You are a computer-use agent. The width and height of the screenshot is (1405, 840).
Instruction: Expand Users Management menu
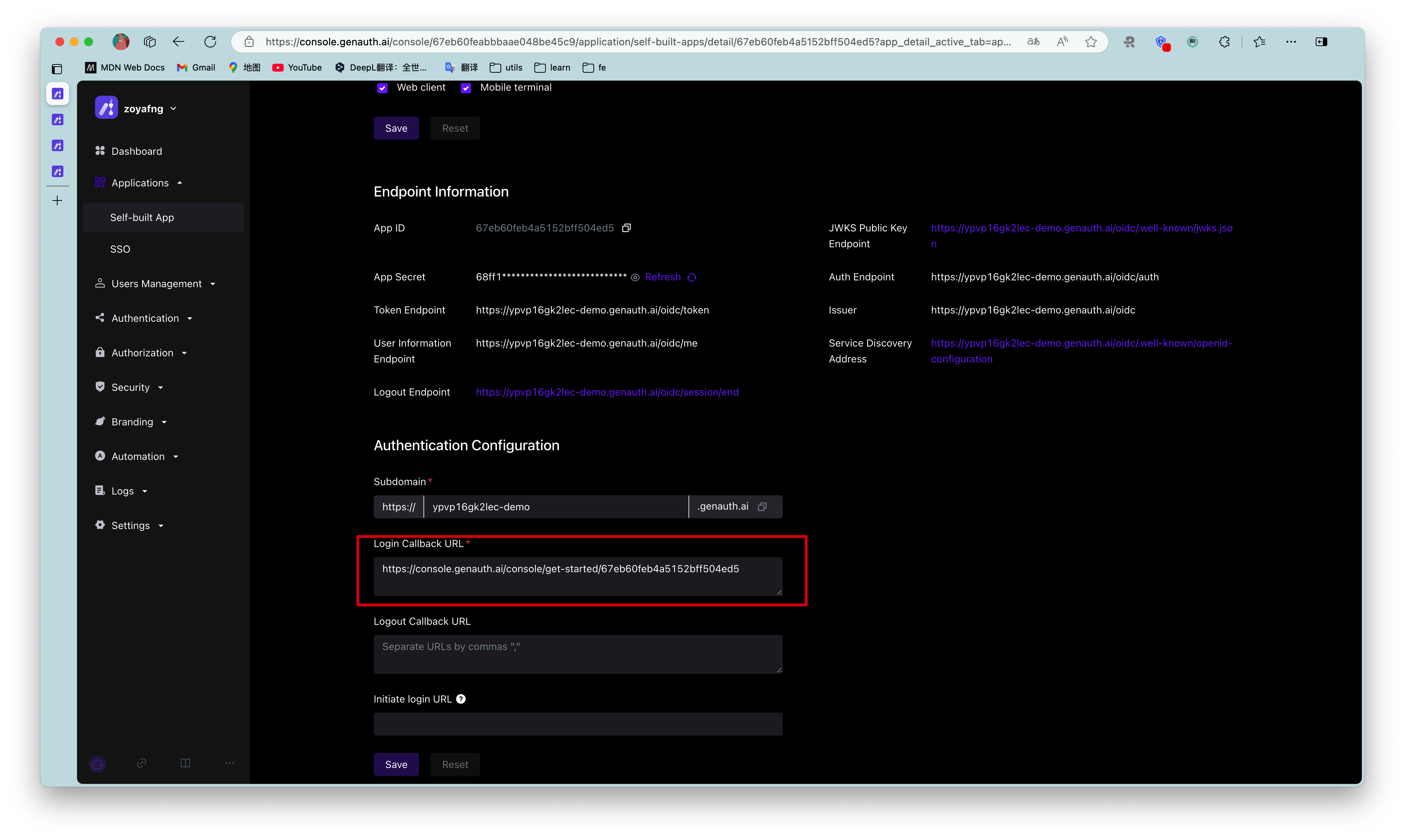click(156, 284)
